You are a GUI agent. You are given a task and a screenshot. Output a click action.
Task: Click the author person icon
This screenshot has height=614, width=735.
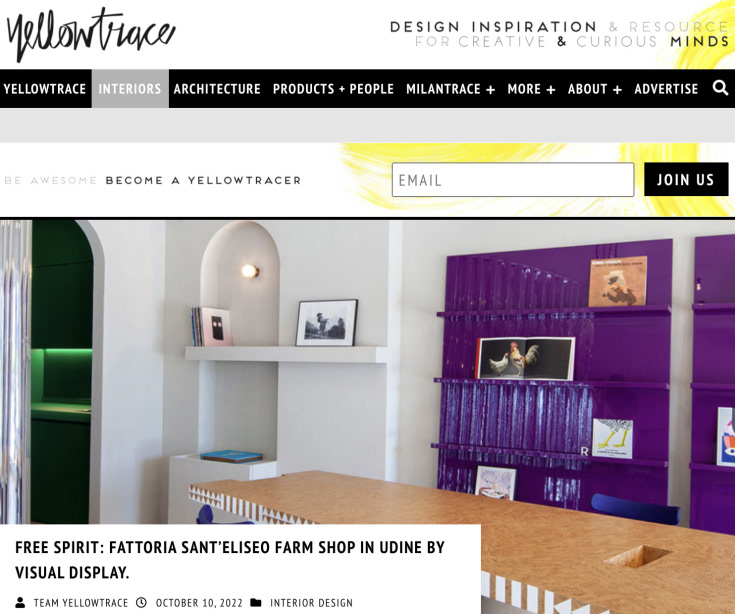point(20,602)
